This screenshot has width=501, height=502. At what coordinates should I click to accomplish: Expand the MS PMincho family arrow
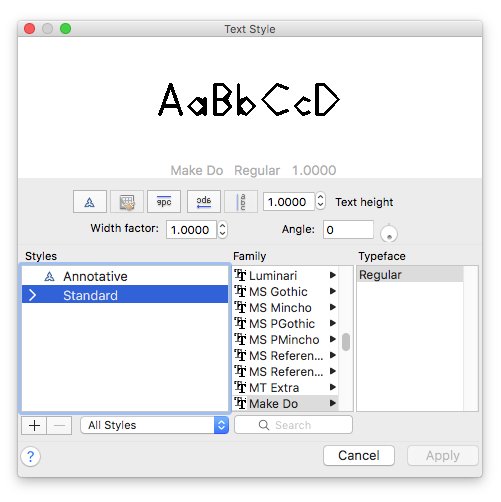pos(332,339)
